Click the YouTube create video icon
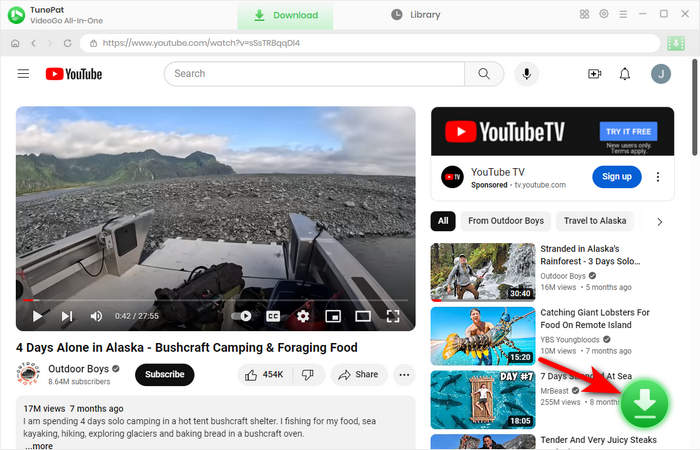The image size is (700, 450). coord(595,74)
